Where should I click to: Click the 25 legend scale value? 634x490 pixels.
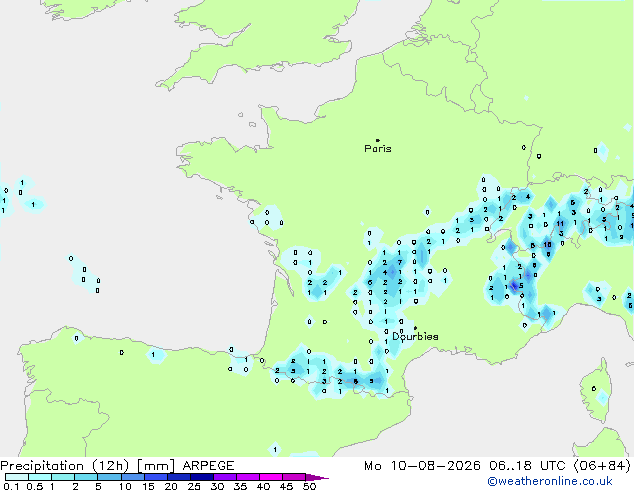[194, 486]
